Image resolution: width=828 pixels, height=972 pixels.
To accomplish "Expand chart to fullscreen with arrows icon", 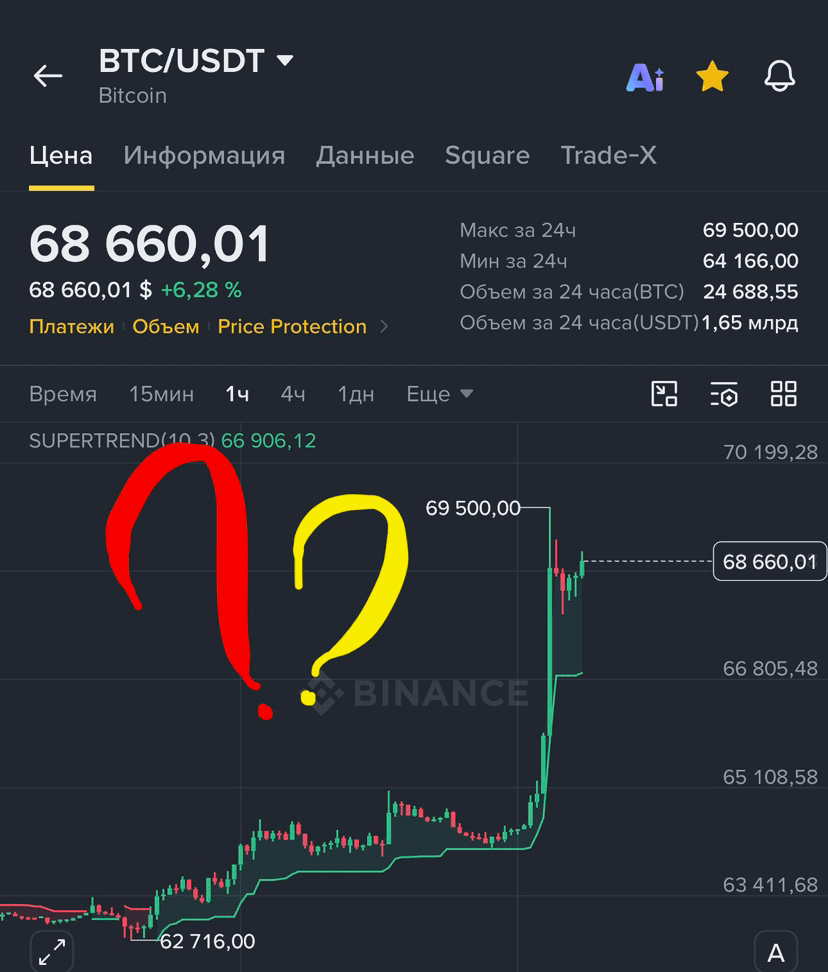I will coord(52,952).
